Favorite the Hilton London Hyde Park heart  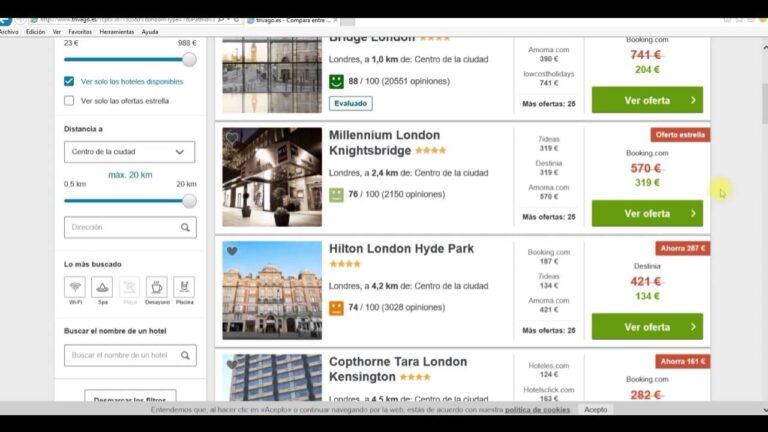(232, 251)
